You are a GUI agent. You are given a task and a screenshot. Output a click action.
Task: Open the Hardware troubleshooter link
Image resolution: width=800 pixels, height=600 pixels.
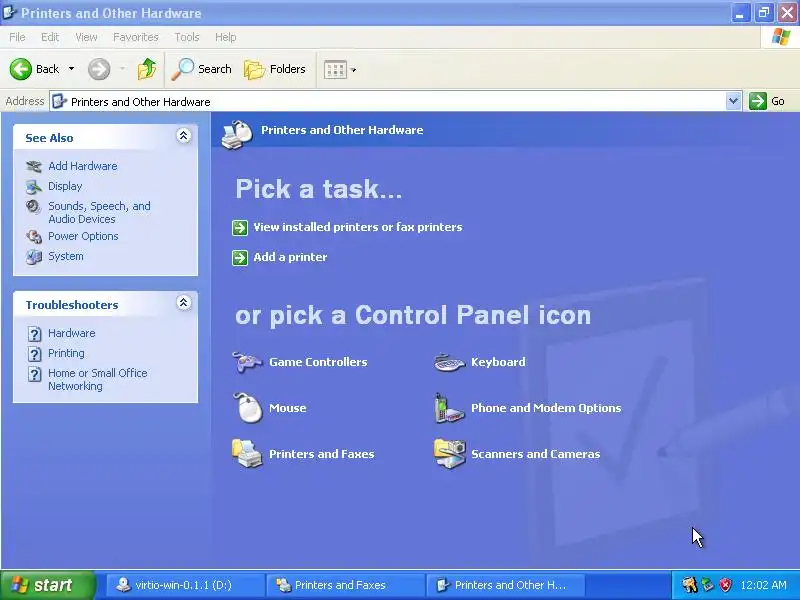pyautogui.click(x=71, y=333)
